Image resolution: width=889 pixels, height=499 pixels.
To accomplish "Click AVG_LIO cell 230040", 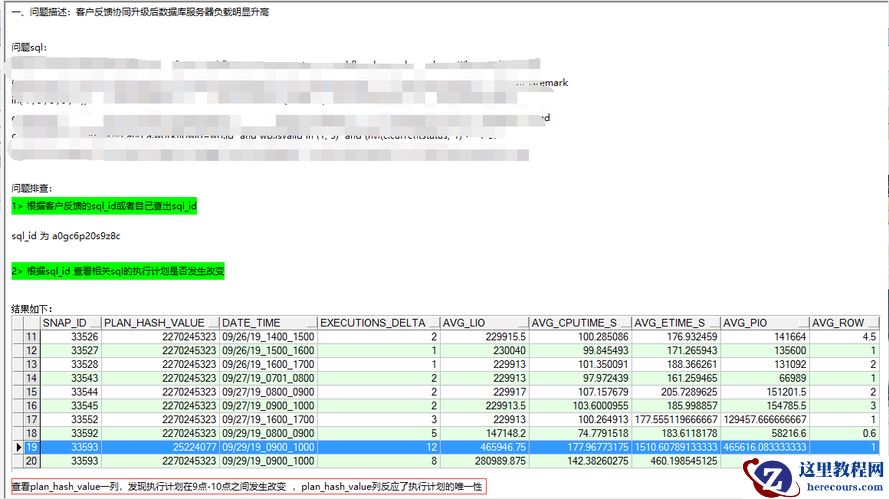I will 484,350.
